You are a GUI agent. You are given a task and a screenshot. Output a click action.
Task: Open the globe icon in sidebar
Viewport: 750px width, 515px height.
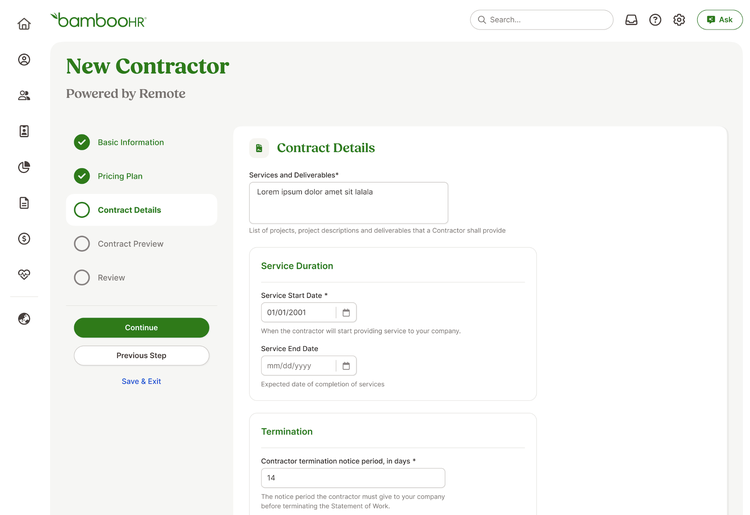coord(24,319)
